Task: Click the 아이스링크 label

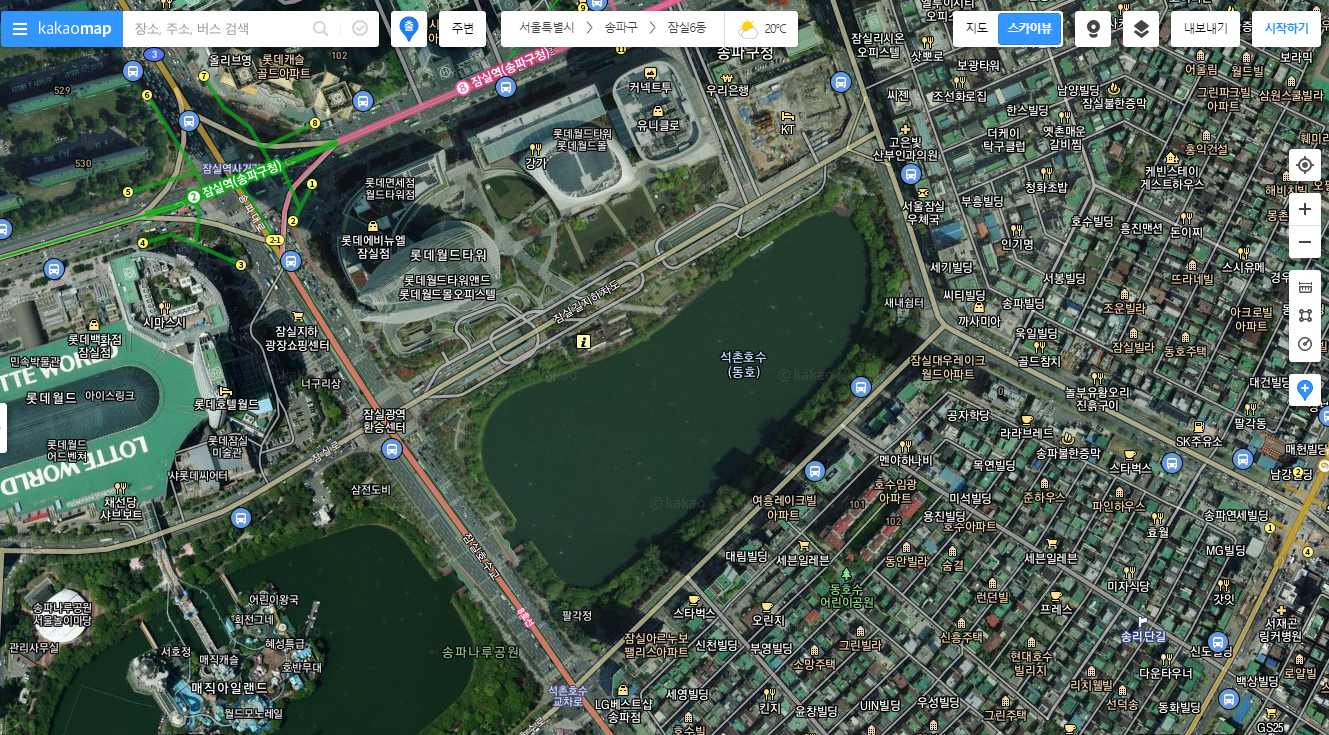Action: click(x=110, y=396)
